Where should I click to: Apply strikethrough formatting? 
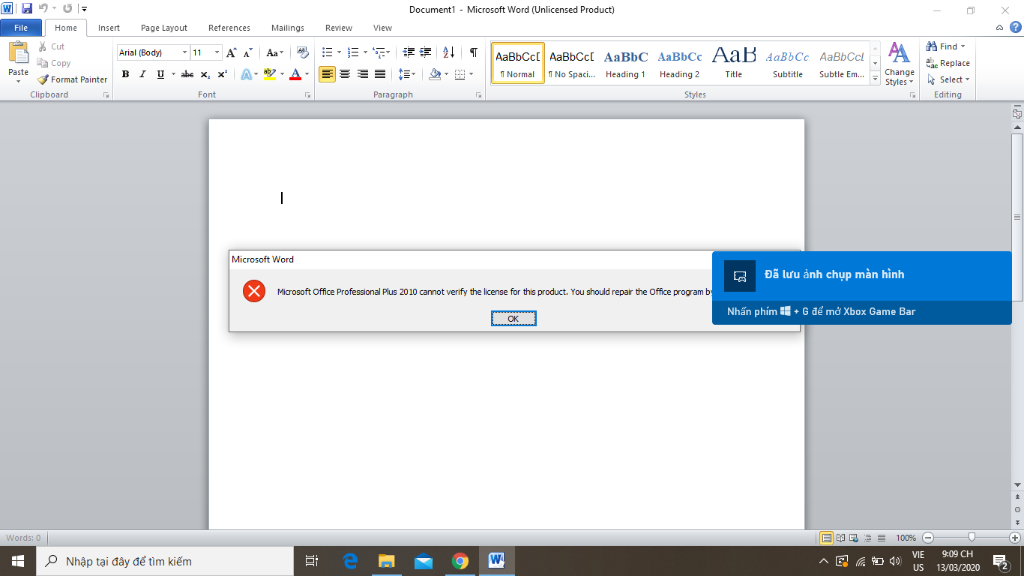pos(187,74)
